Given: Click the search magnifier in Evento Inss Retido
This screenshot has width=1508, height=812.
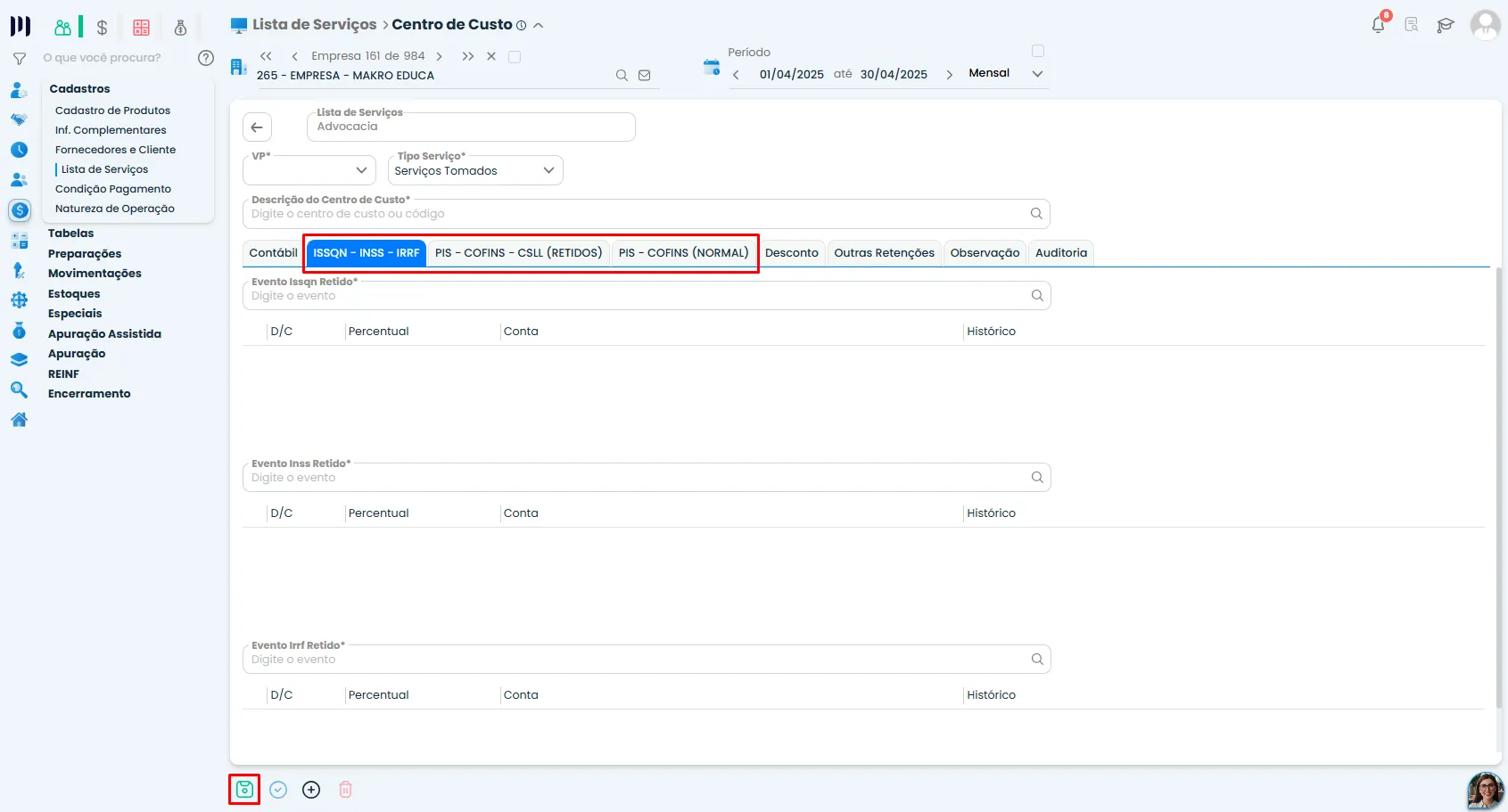Looking at the screenshot, I should click(x=1037, y=478).
